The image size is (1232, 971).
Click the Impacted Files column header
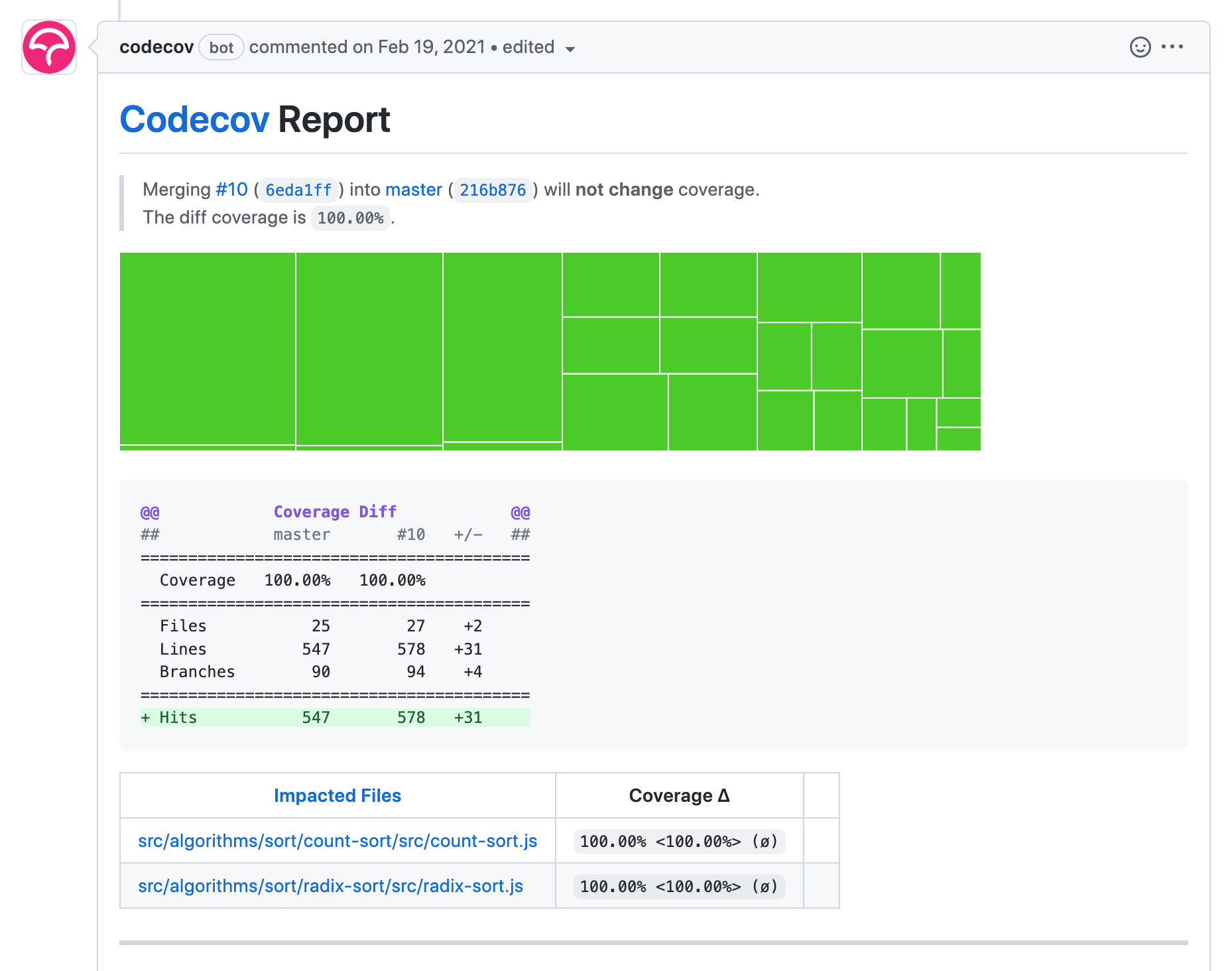tap(338, 795)
